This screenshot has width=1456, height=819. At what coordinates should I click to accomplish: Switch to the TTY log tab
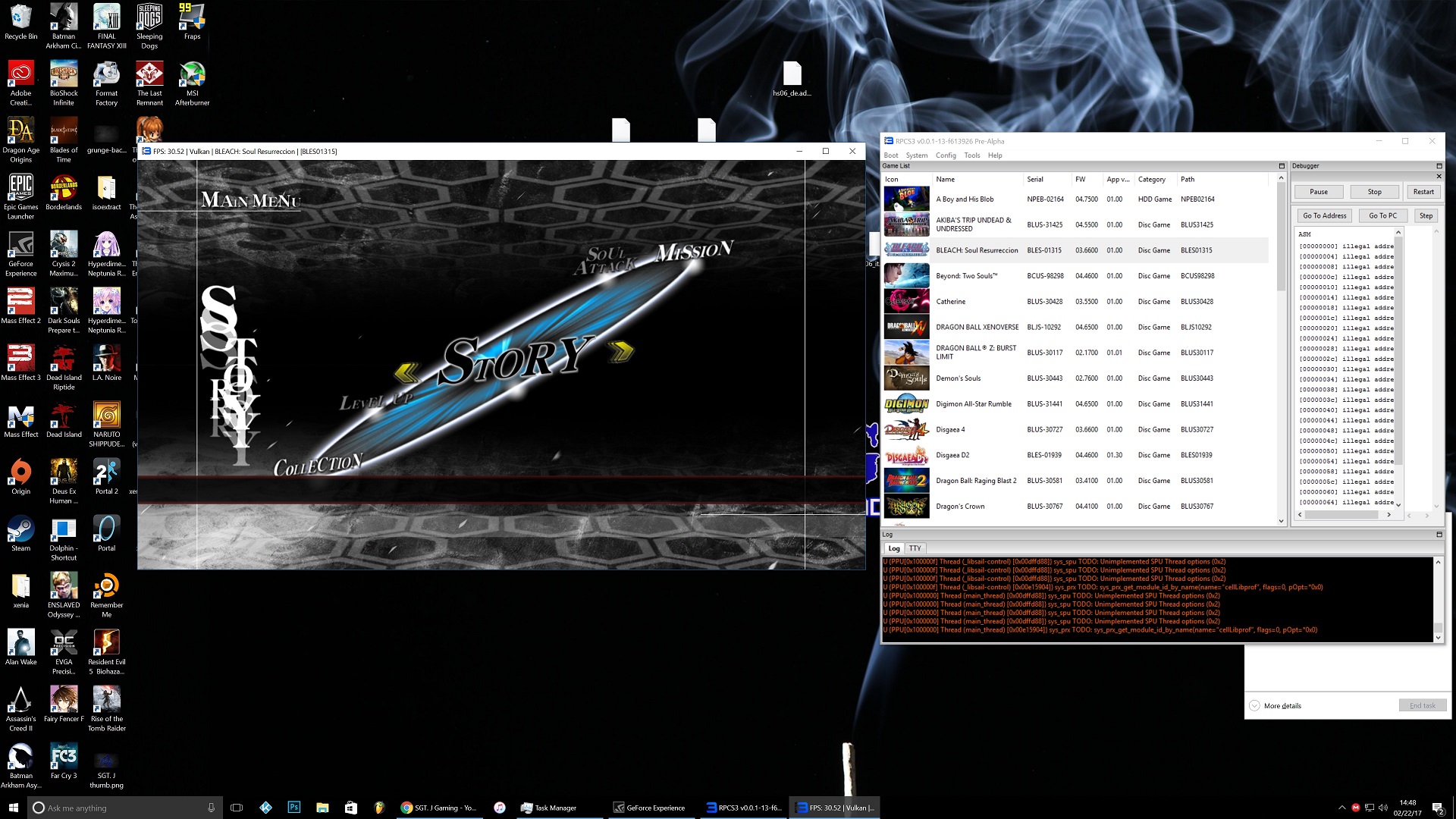coord(915,548)
